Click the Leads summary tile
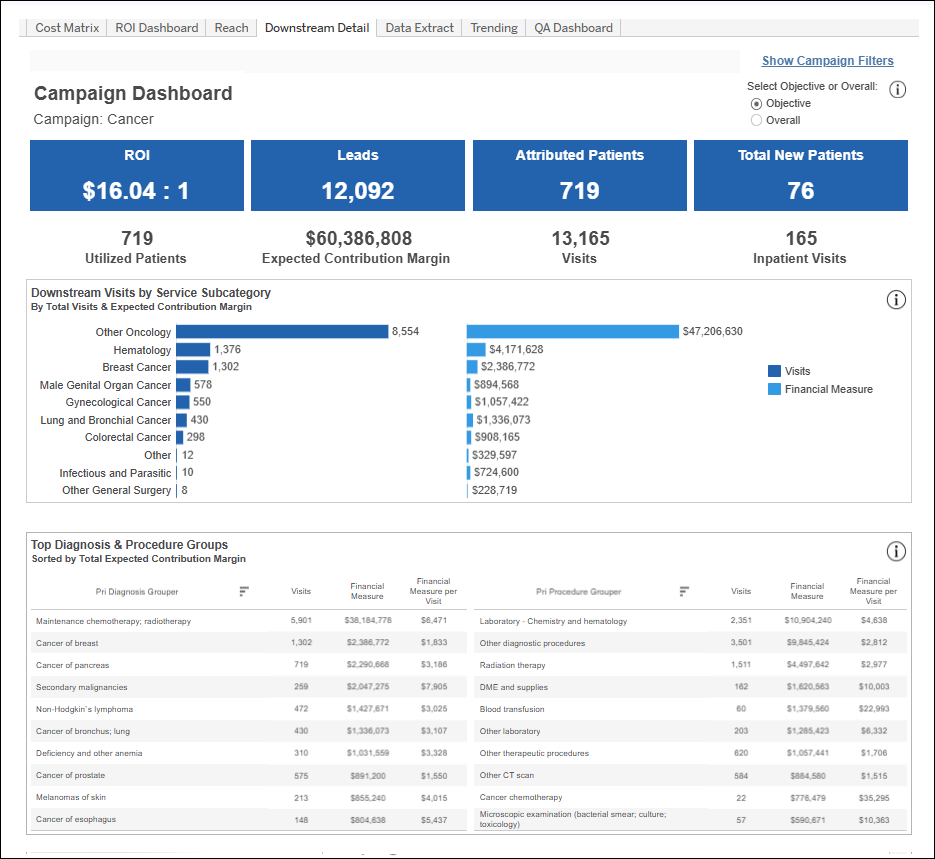935x859 pixels. tap(358, 175)
